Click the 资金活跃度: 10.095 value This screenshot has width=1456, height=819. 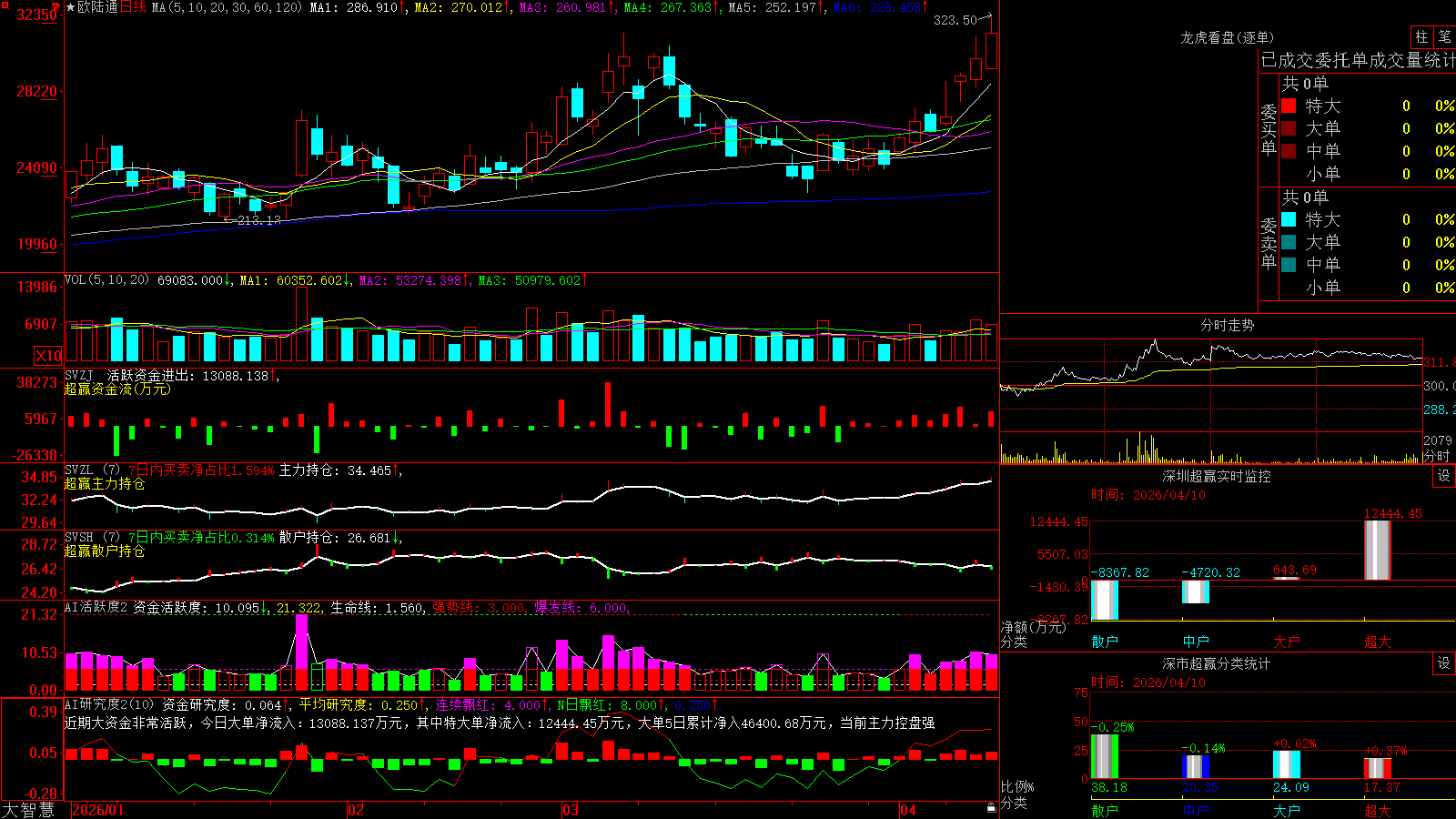point(201,607)
